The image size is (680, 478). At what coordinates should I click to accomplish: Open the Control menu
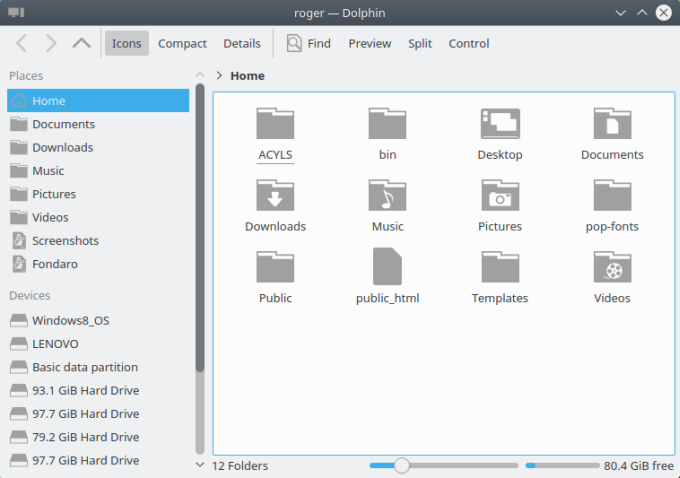pos(468,43)
